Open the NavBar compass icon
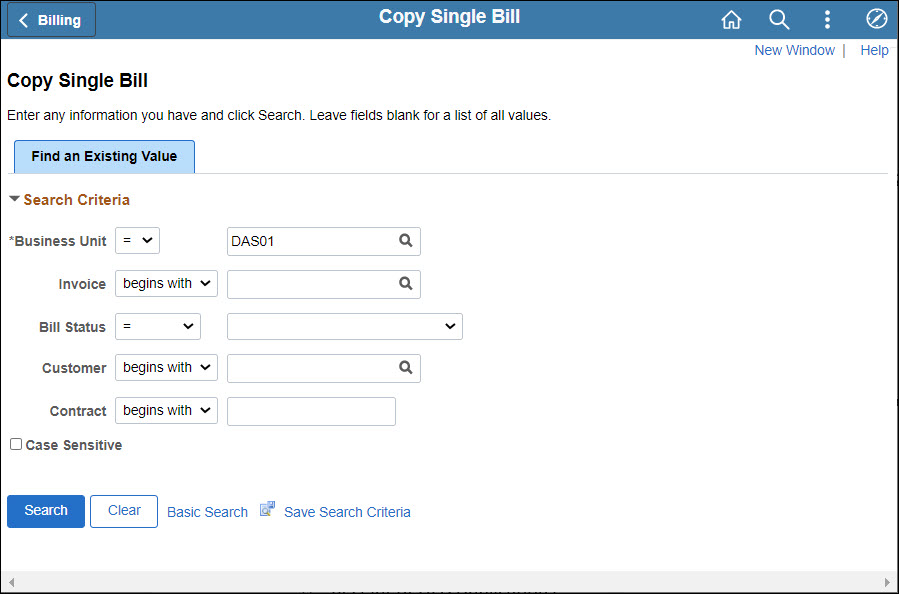The image size is (899, 594). tap(876, 19)
